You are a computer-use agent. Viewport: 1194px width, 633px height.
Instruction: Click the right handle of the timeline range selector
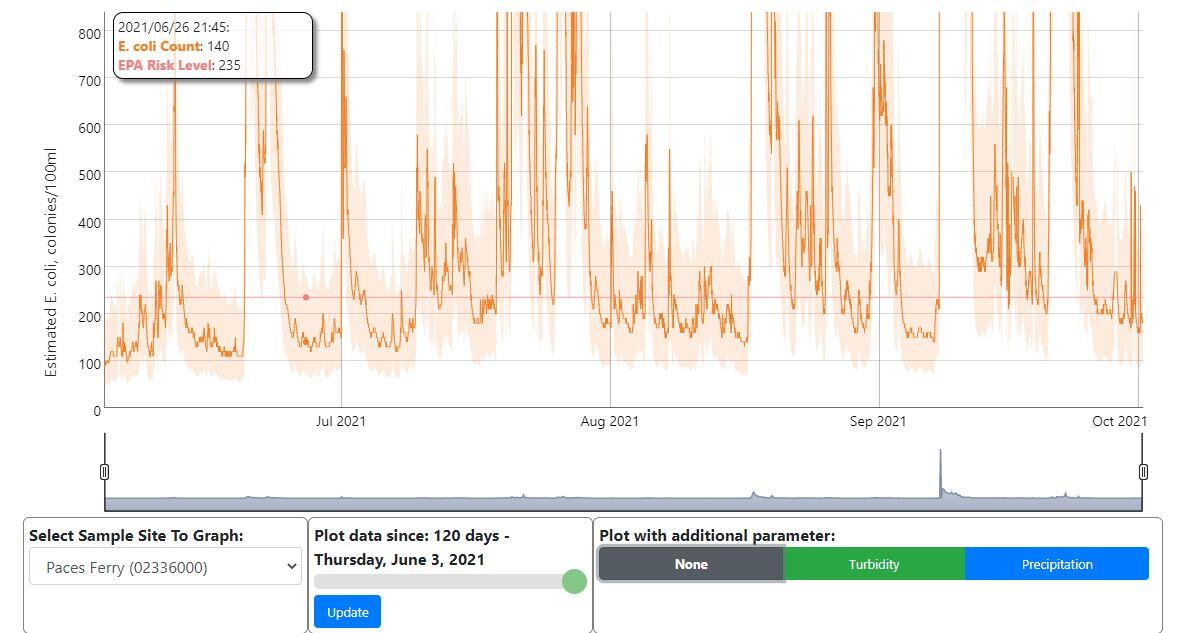click(x=1145, y=468)
